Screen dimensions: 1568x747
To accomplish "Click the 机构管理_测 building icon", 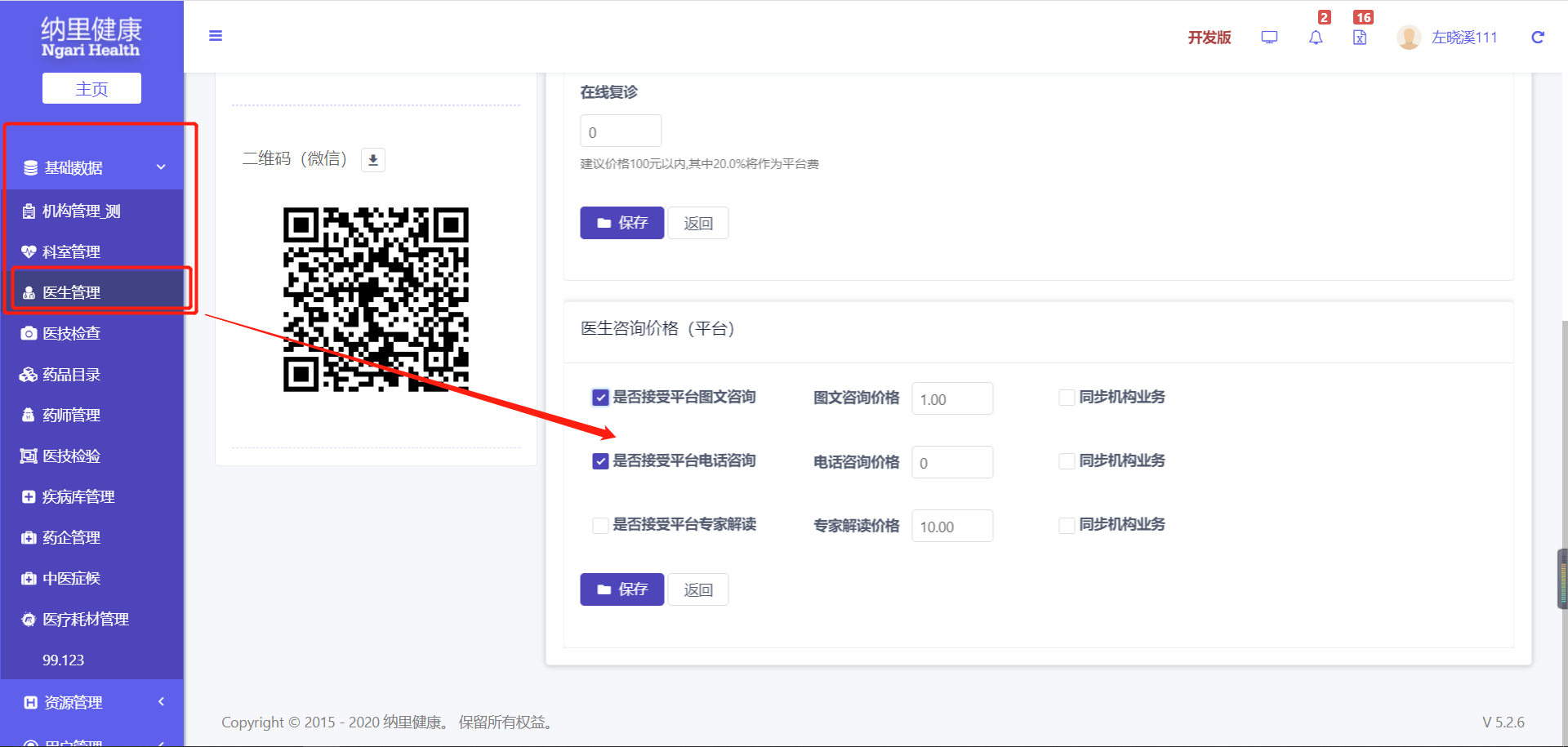I will (x=29, y=211).
